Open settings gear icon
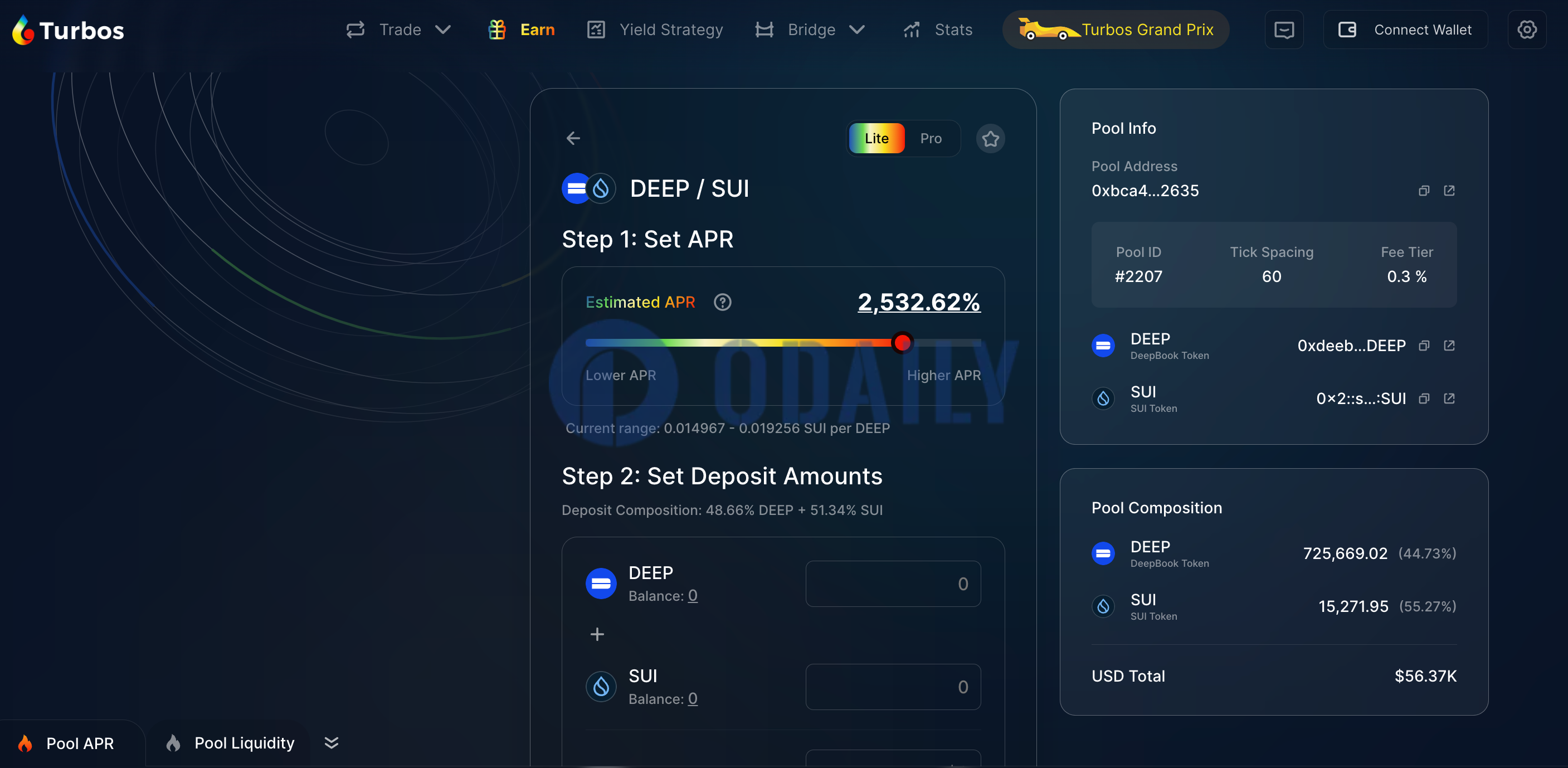Viewport: 1568px width, 768px height. click(x=1527, y=30)
